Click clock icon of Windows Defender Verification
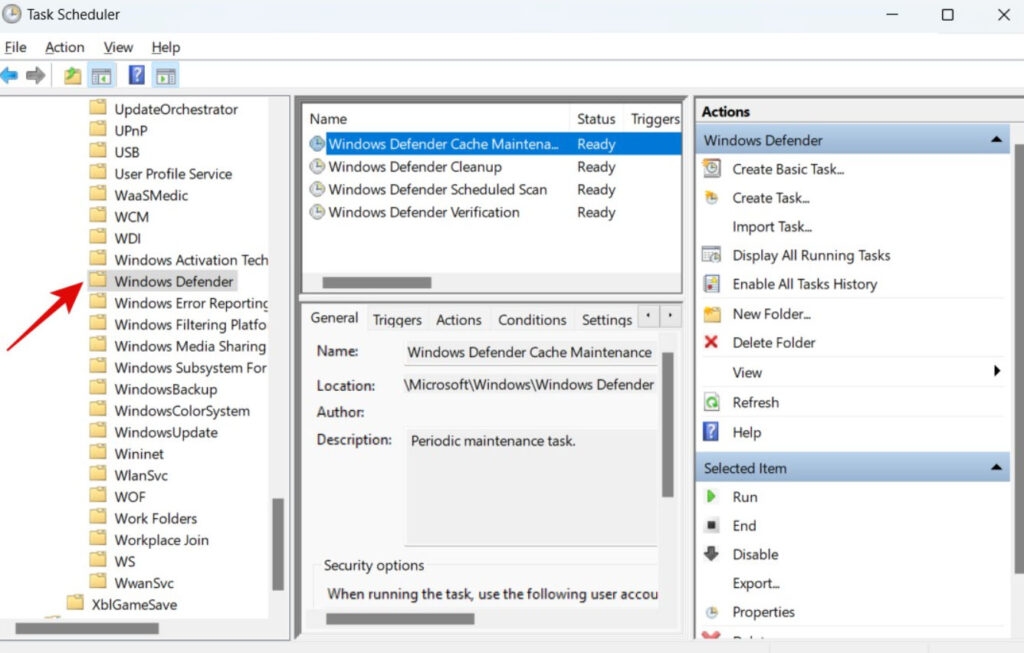The width and height of the screenshot is (1024, 653). [317, 212]
